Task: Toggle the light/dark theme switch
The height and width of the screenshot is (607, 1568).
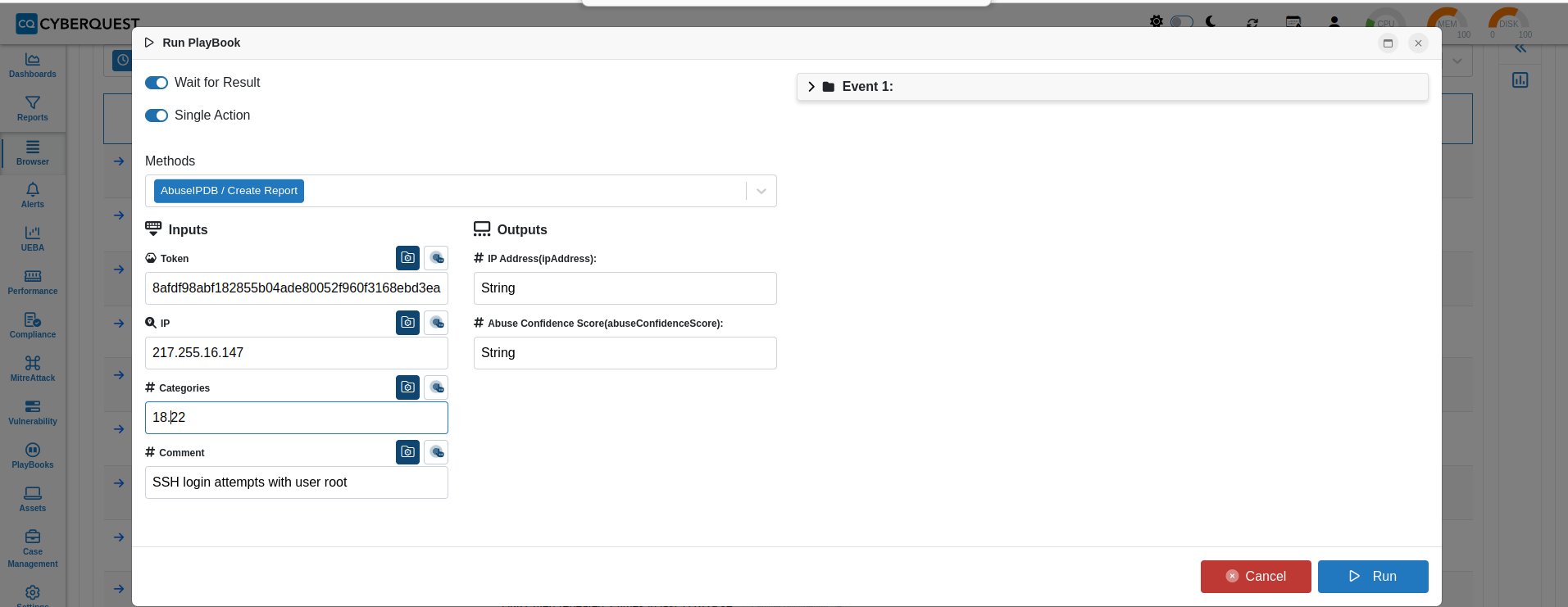Action: tap(1181, 21)
